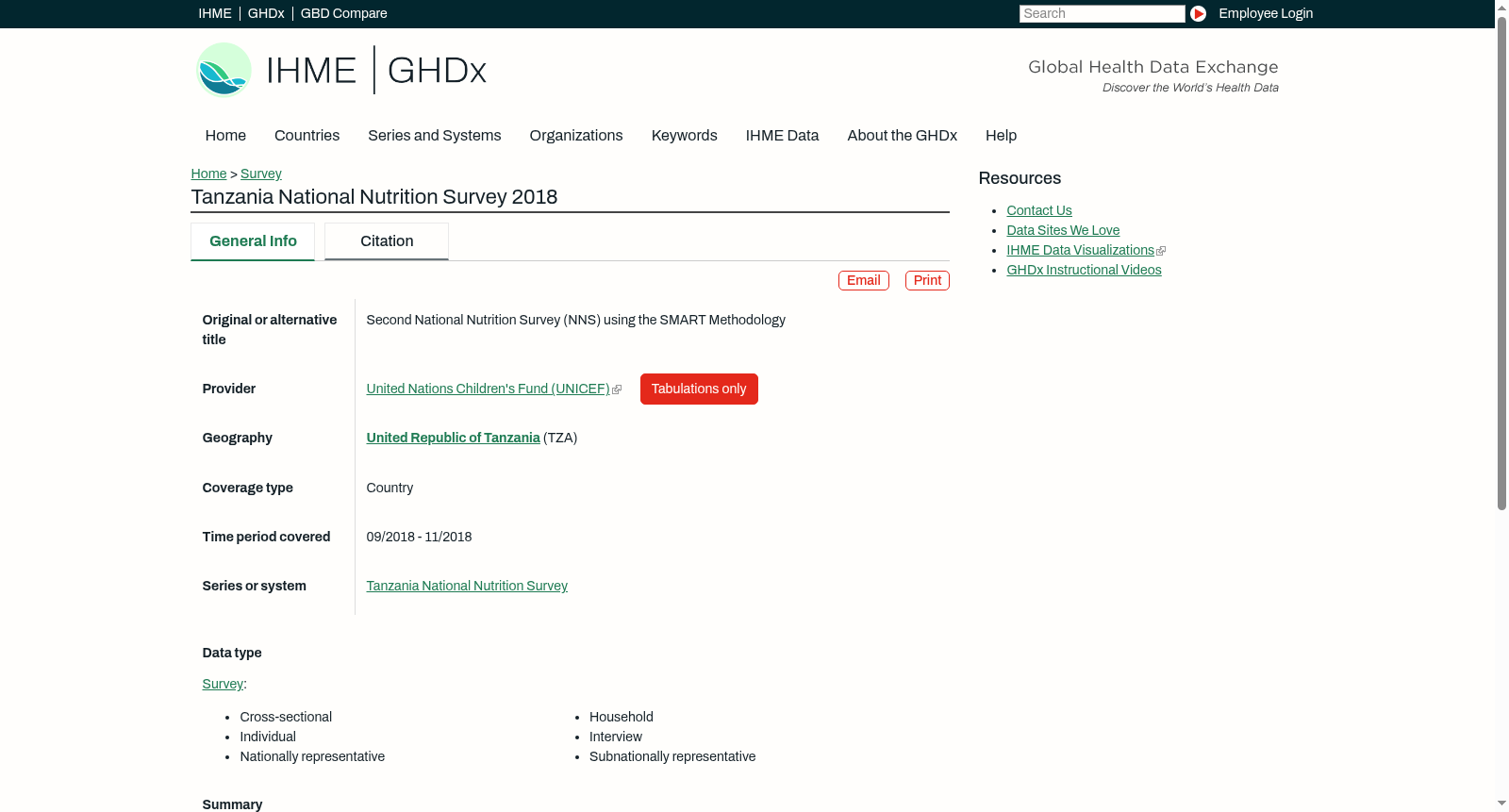1509x812 pixels.
Task: Open Employee Login
Action: (x=1266, y=13)
